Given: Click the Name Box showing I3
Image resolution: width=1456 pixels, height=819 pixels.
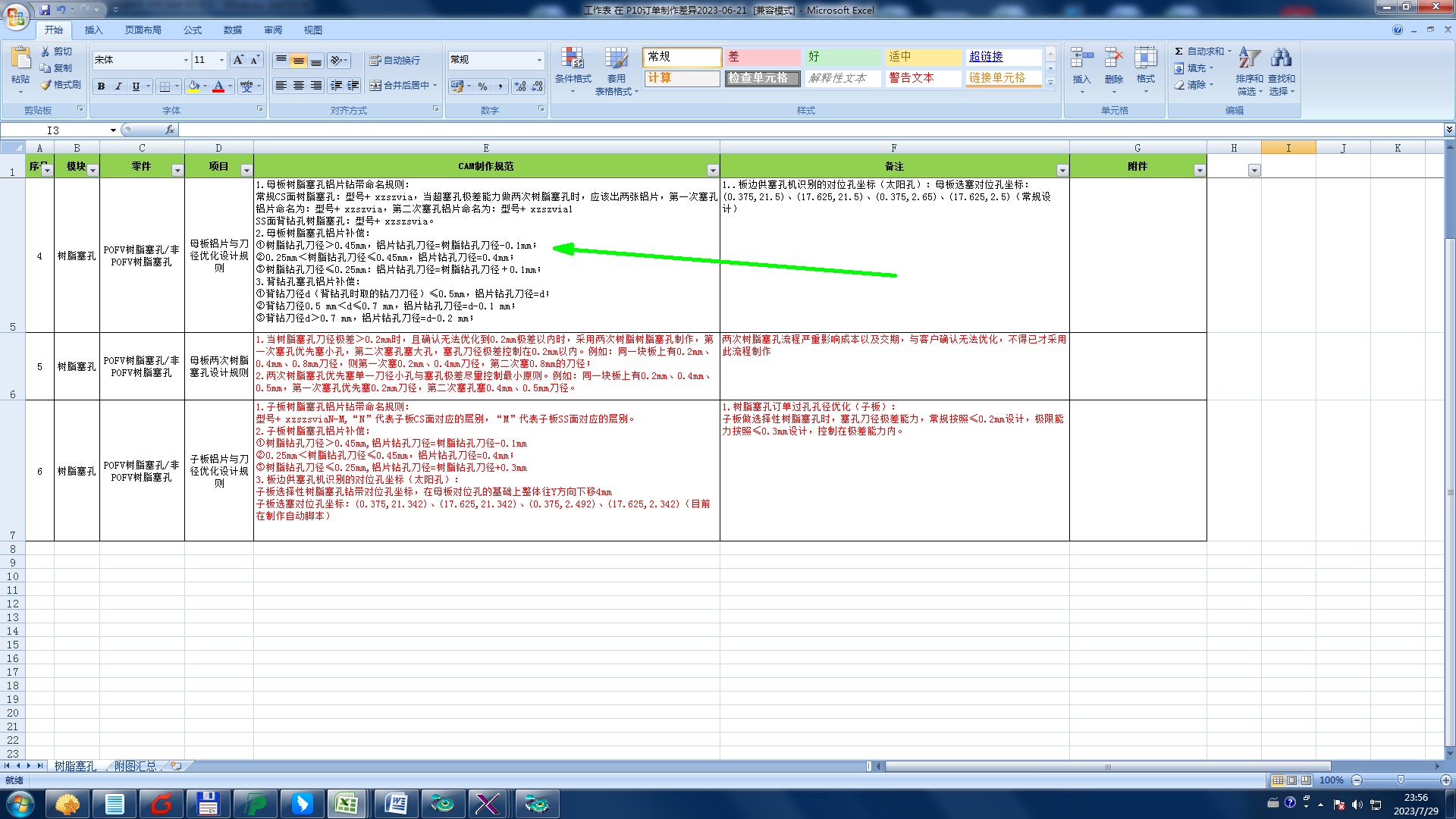Looking at the screenshot, I should click(x=53, y=130).
